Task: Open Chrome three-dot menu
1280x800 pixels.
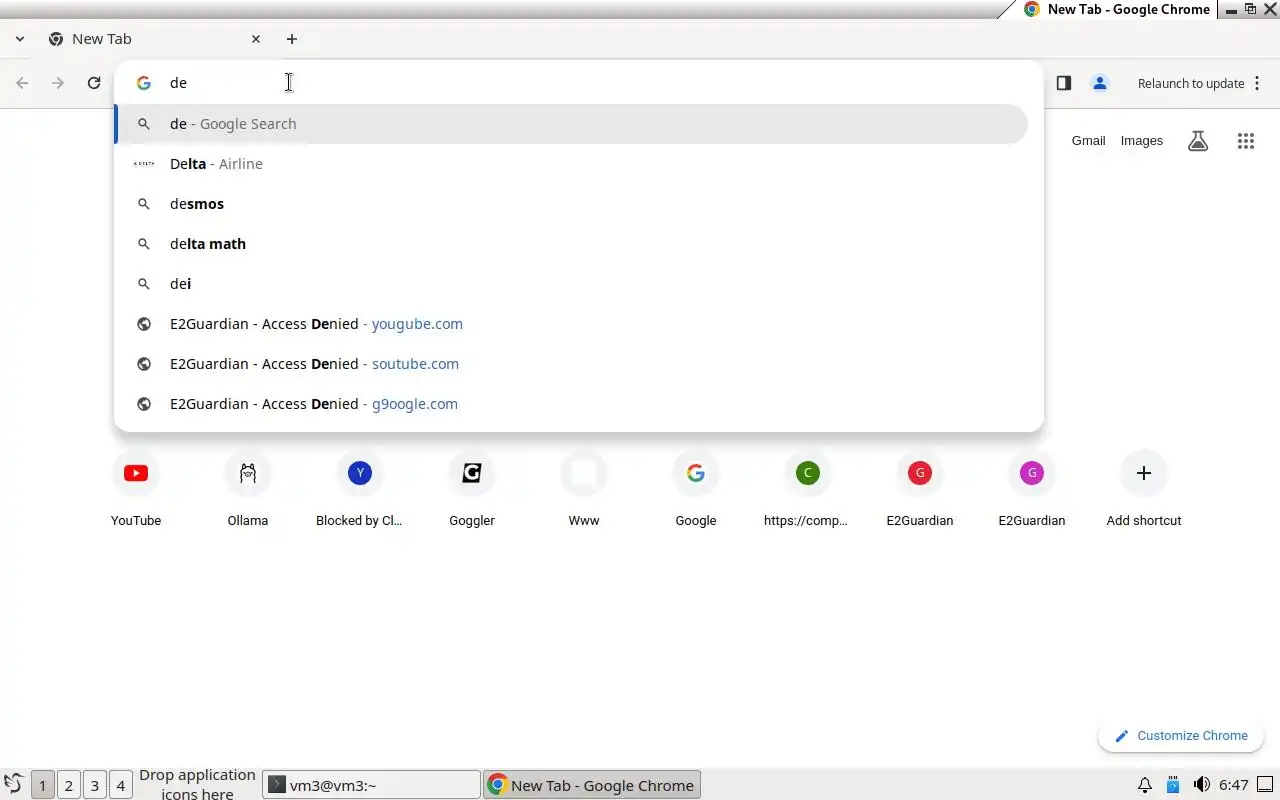Action: [1257, 83]
